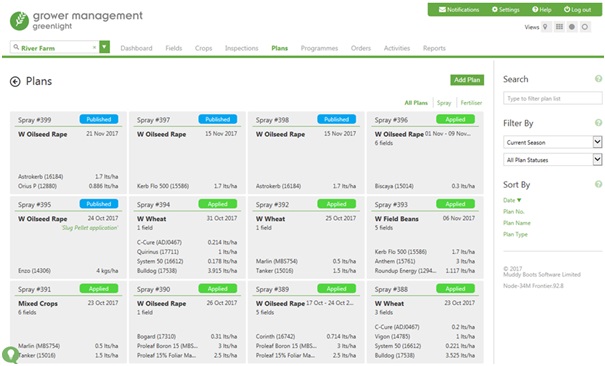This screenshot has height=366, width=605.
Task: Open the Current Season dropdown
Action: (553, 142)
